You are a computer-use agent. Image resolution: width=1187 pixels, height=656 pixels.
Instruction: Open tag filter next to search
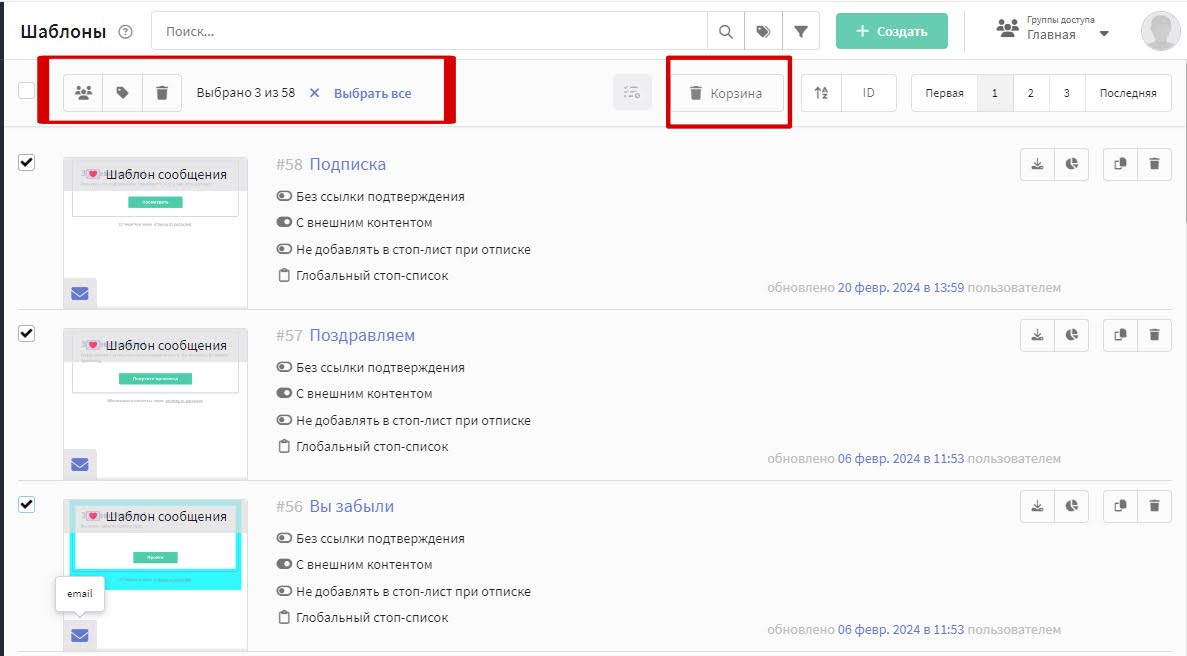point(763,31)
